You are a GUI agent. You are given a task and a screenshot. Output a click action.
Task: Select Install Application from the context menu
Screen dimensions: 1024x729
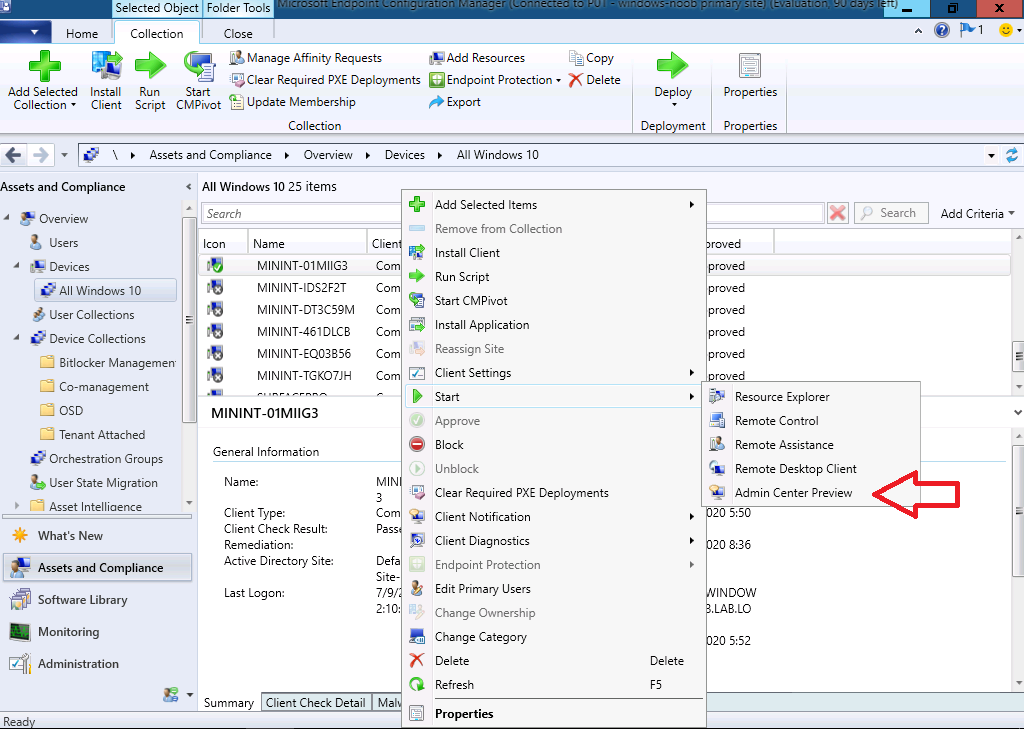(x=554, y=325)
